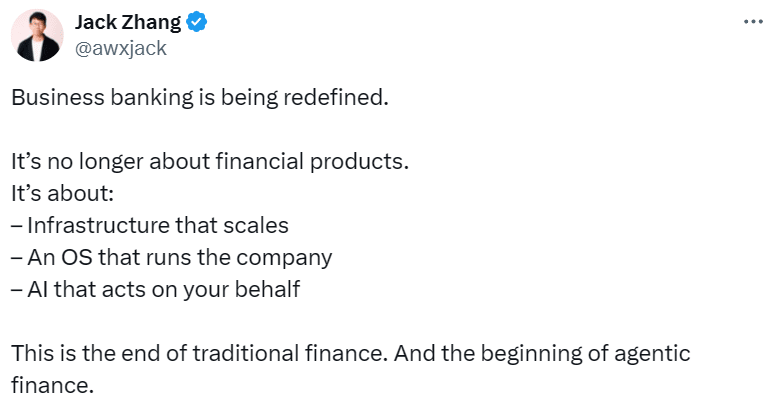This screenshot has height=399, width=771.
Task: Open Jack Zhang's profile picture
Action: click(x=37, y=35)
